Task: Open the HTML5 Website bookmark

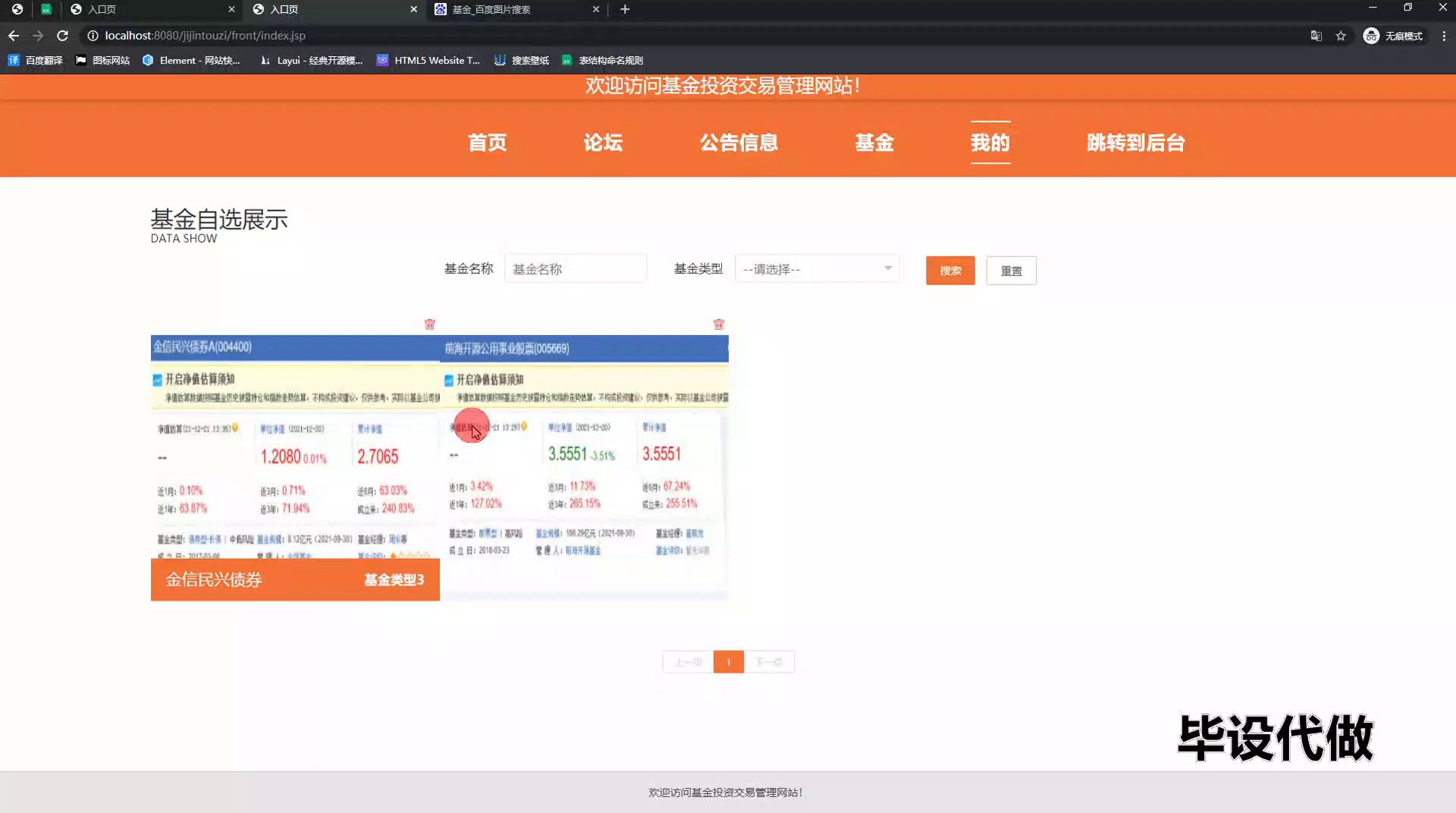Action: point(428,60)
